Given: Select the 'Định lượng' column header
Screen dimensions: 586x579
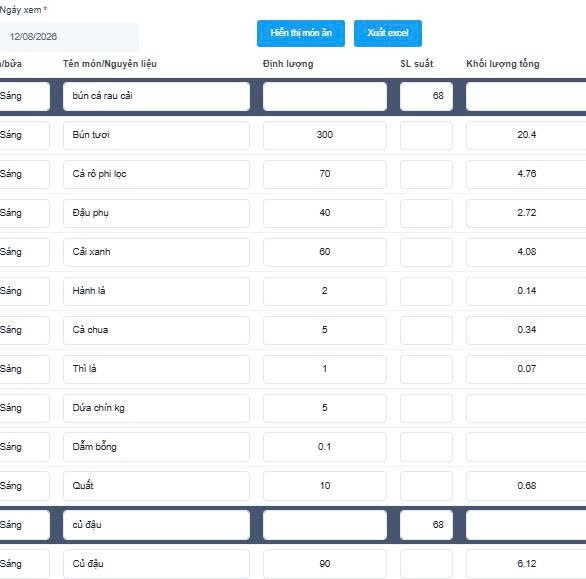Looking at the screenshot, I should [288, 64].
